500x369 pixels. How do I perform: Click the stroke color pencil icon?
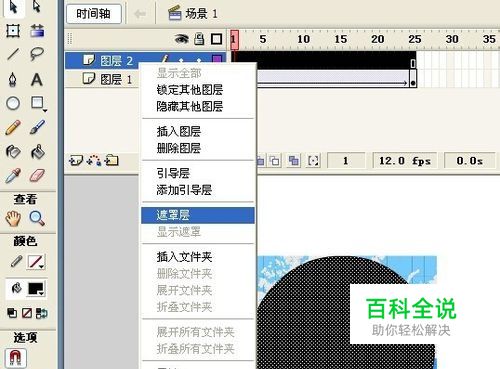pyautogui.click(x=16, y=262)
